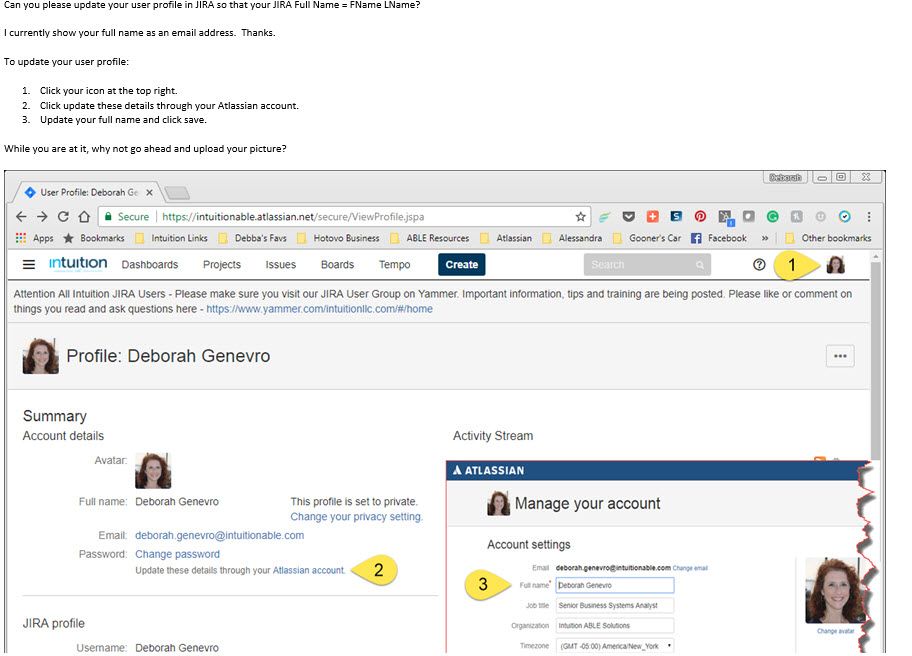Click the blue S extension icon

click(x=676, y=216)
